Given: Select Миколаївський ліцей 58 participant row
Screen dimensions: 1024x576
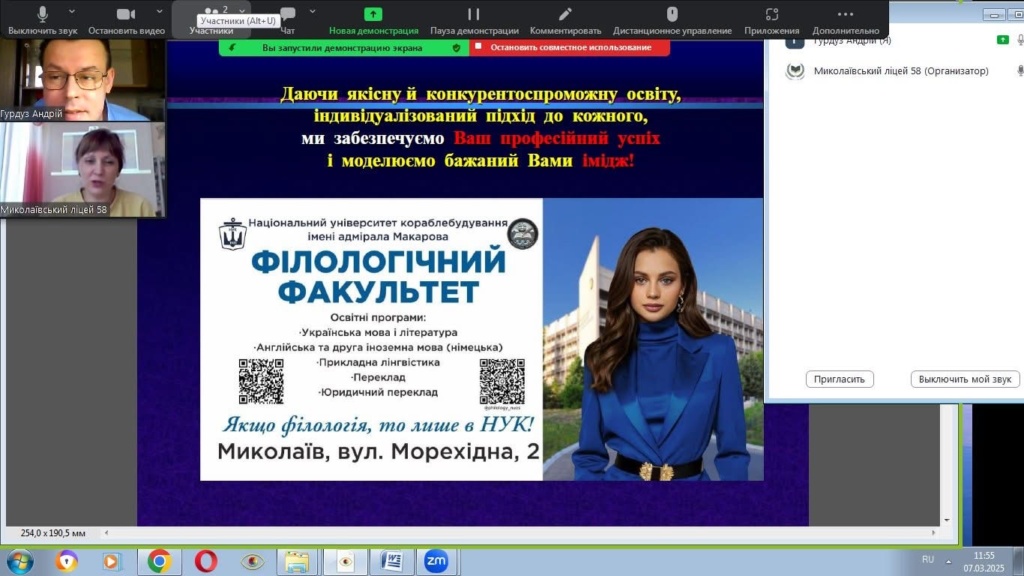Looking at the screenshot, I should point(903,71).
